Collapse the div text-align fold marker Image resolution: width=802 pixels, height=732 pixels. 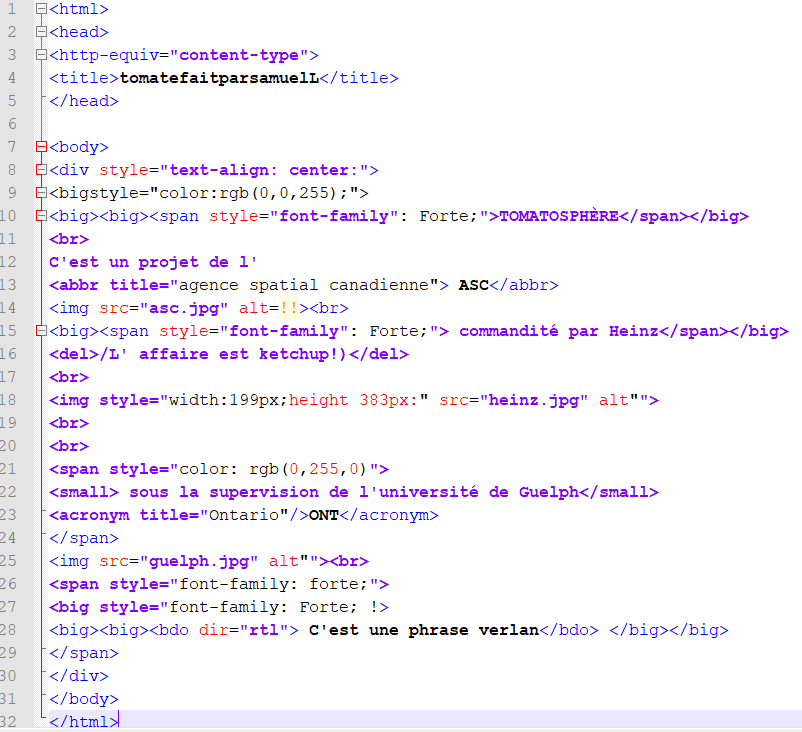[41, 170]
